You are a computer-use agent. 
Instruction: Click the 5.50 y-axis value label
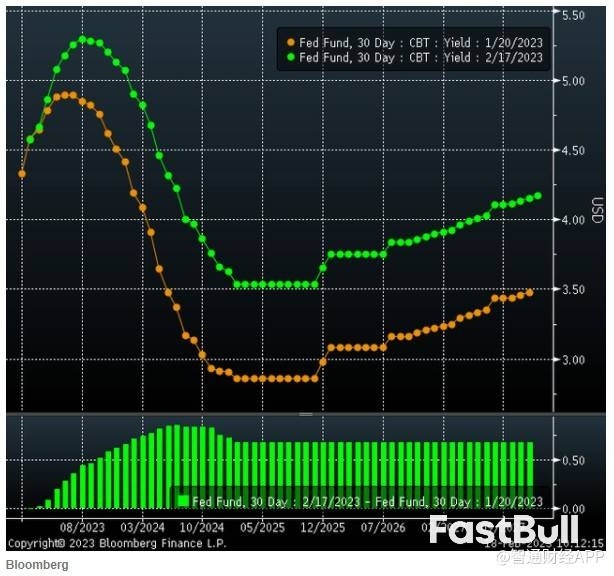tap(574, 16)
